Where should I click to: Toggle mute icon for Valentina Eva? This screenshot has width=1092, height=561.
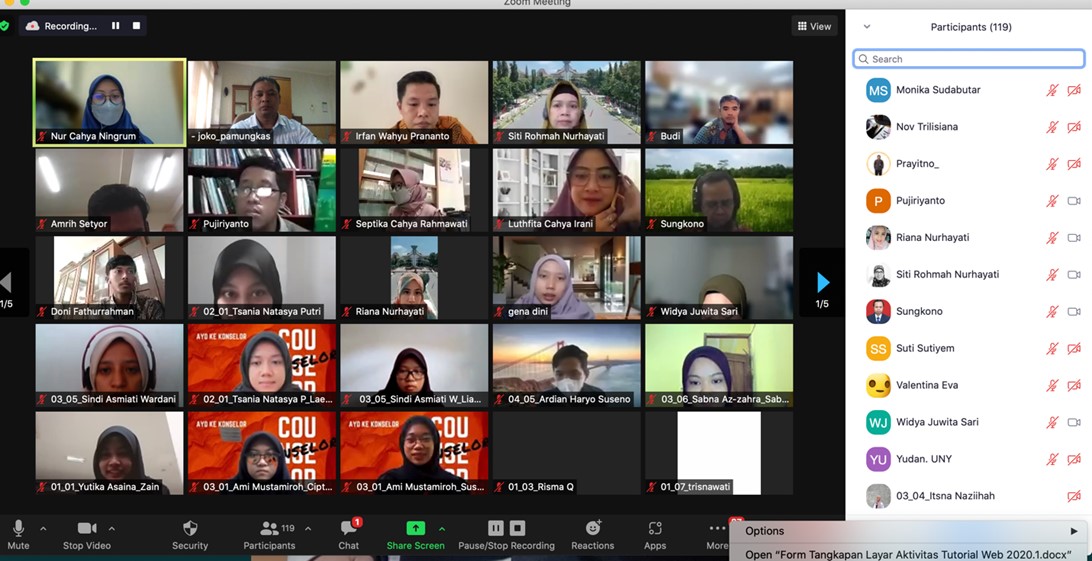coord(1052,385)
